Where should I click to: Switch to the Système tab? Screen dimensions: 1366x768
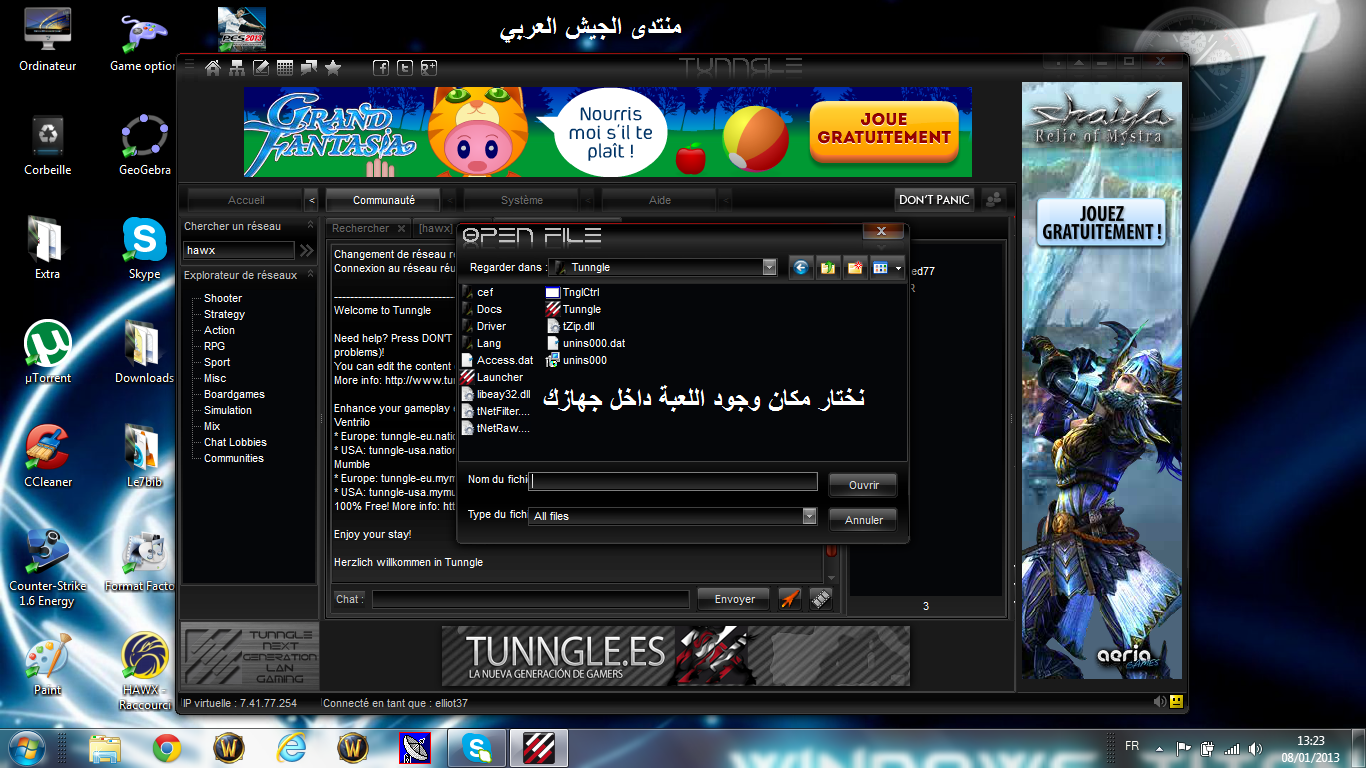pyautogui.click(x=521, y=200)
